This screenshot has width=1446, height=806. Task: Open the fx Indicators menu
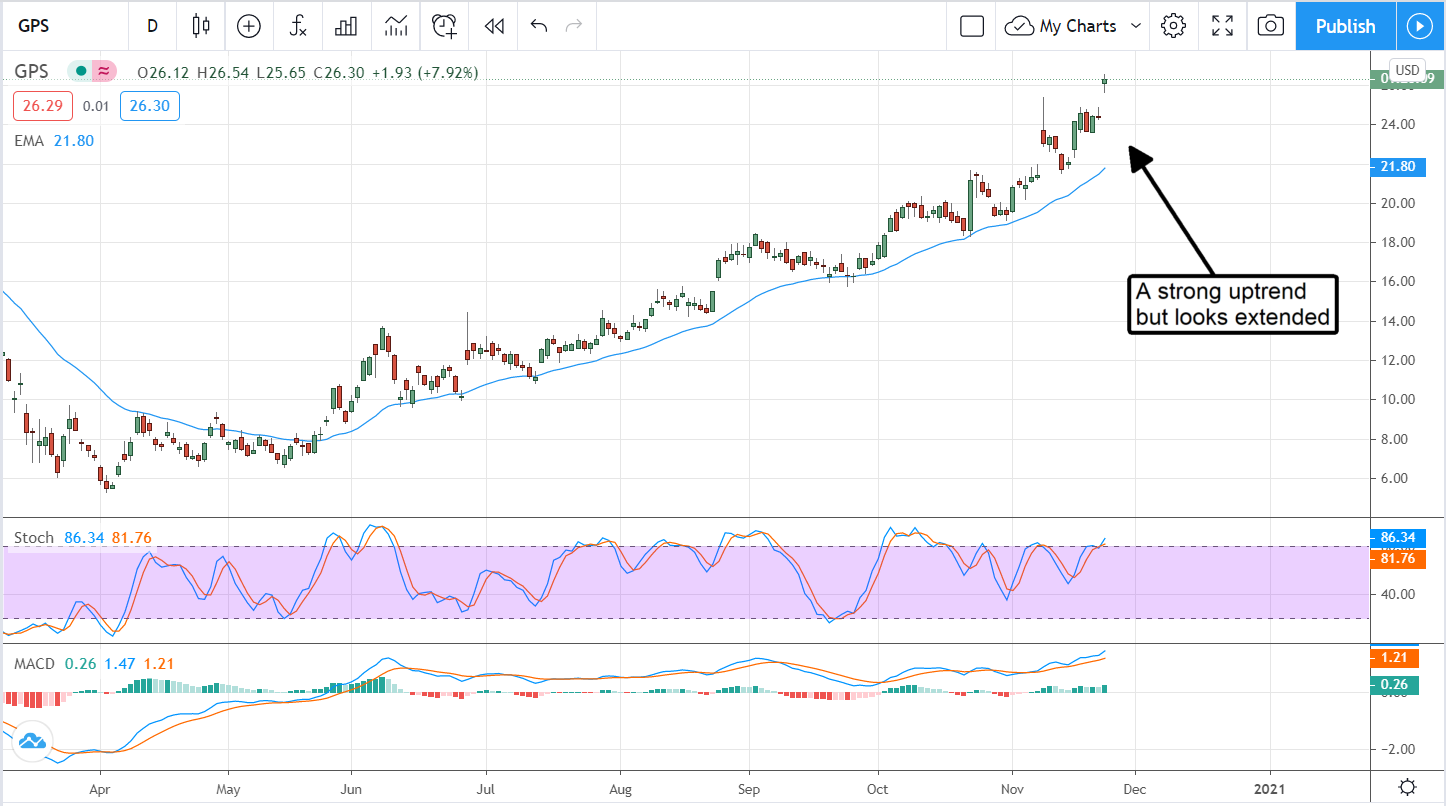298,26
